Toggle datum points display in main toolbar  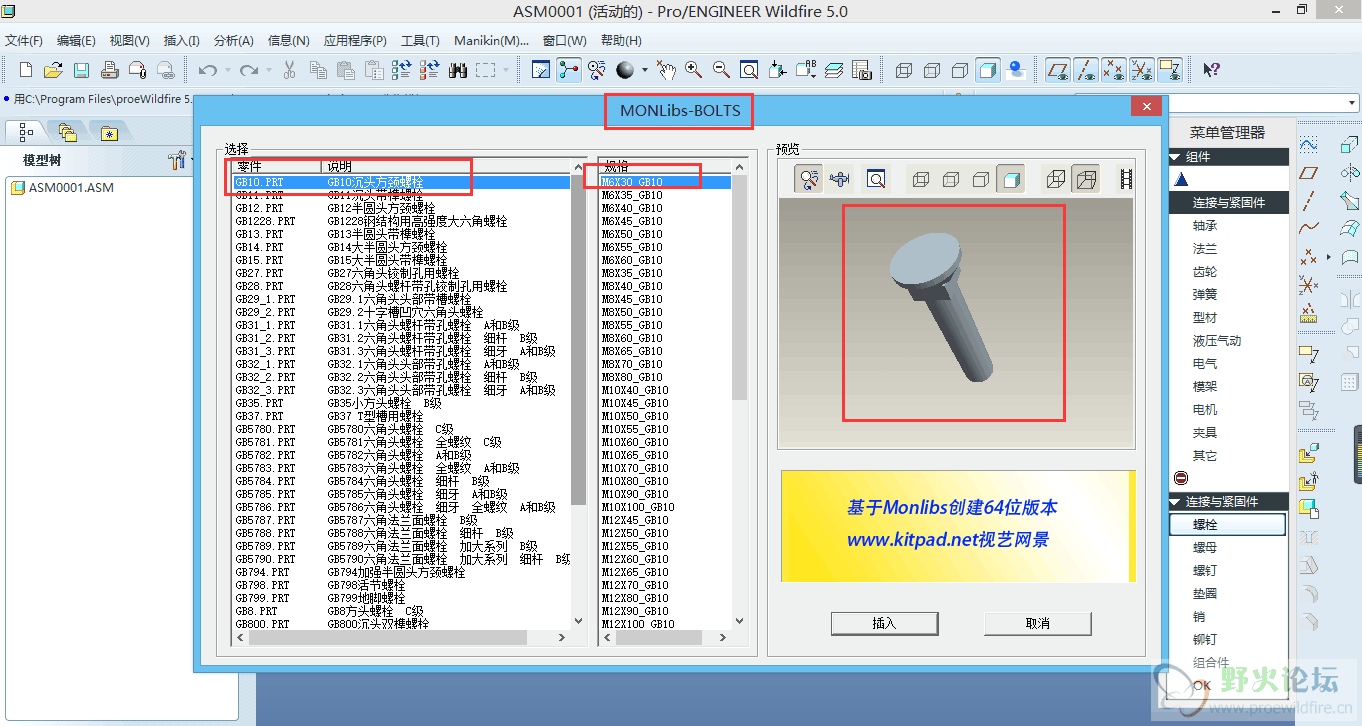point(1113,70)
